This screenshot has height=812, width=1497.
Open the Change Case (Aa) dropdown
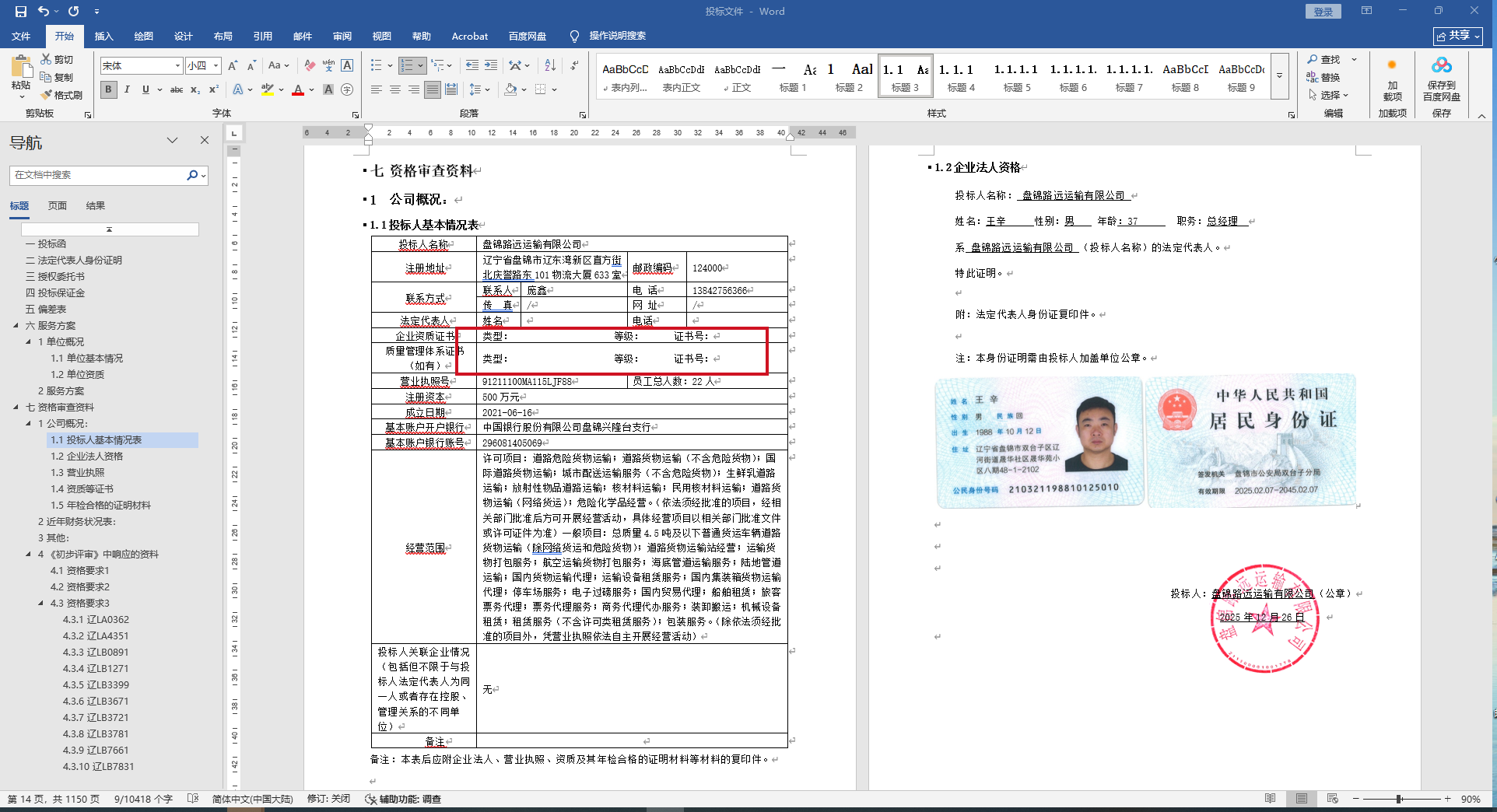click(x=278, y=66)
